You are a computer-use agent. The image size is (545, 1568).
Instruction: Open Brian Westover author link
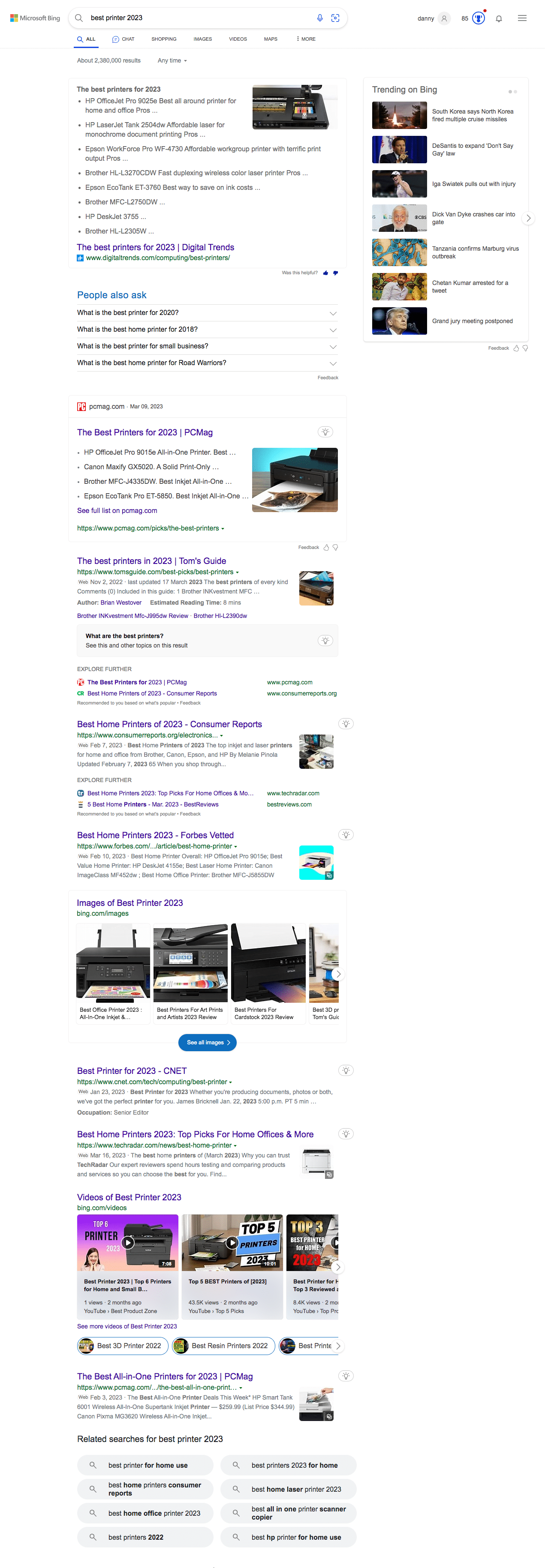pyautogui.click(x=121, y=603)
